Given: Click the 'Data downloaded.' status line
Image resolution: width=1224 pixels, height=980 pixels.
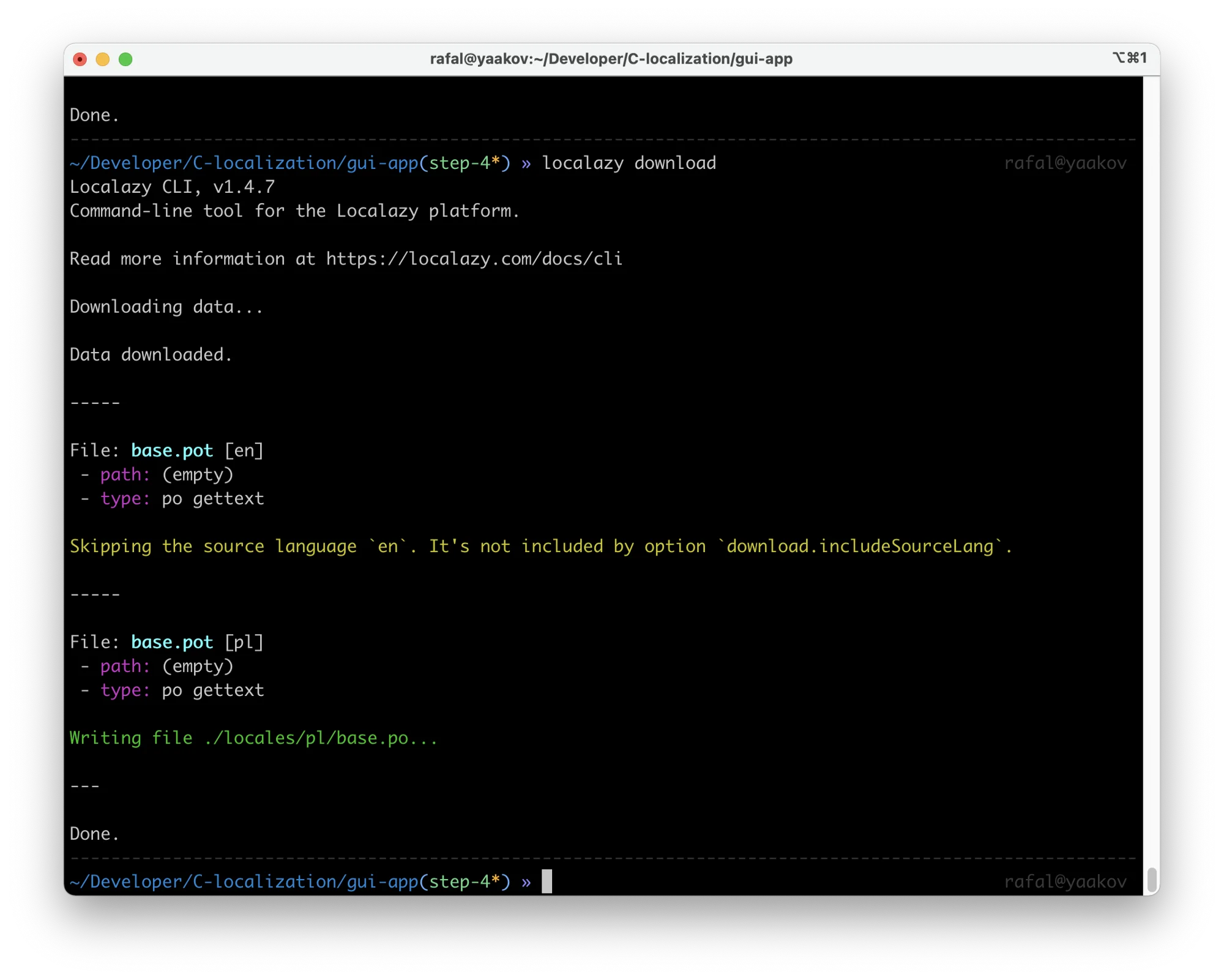Looking at the screenshot, I should pos(151,355).
